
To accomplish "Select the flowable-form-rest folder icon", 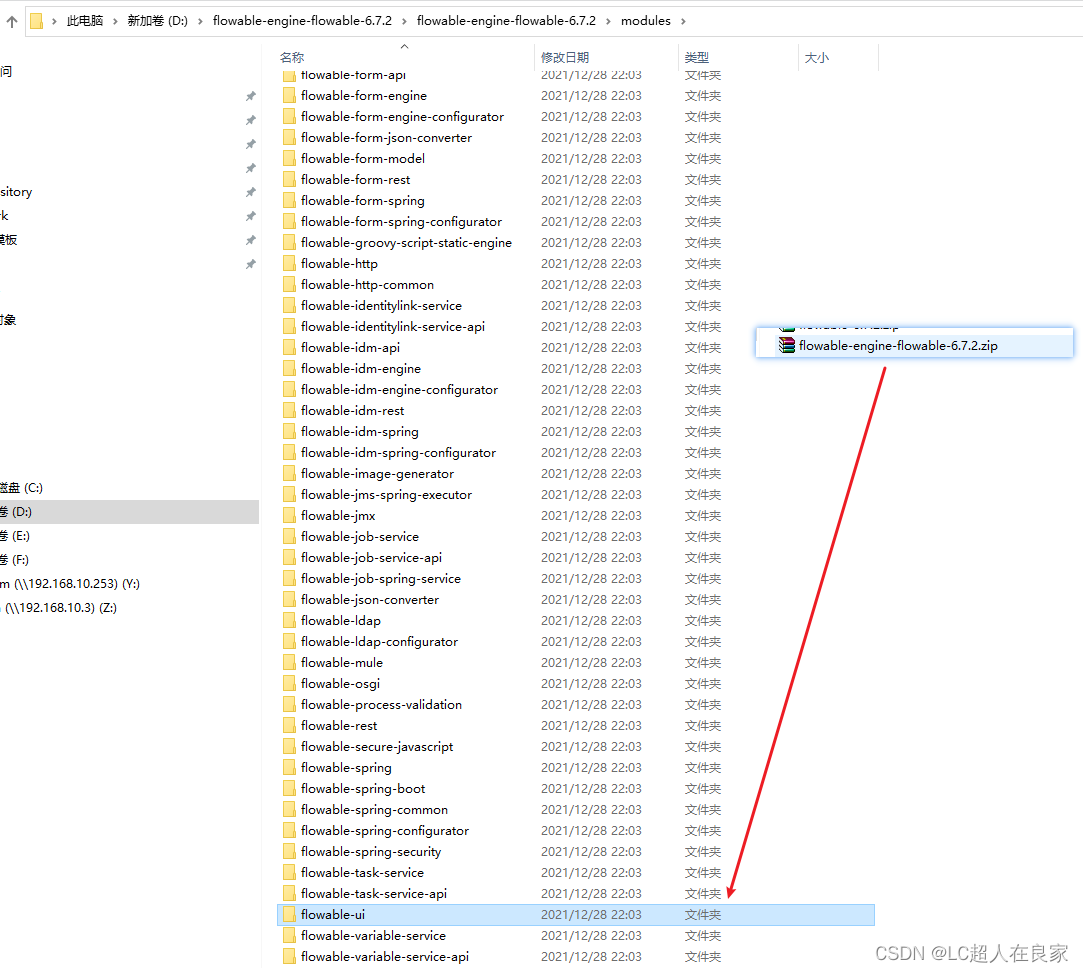I will pos(289,180).
